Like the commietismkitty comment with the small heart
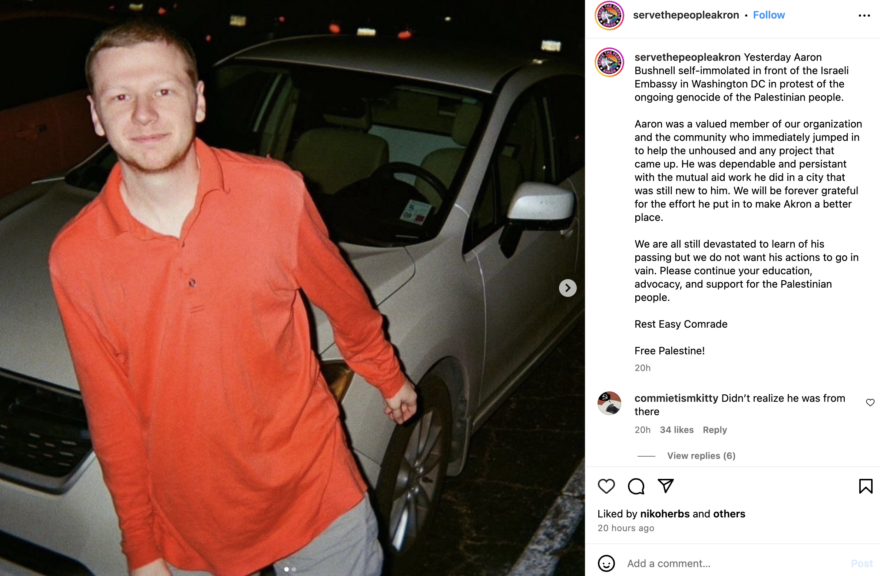Image resolution: width=880 pixels, height=576 pixels. pos(870,403)
